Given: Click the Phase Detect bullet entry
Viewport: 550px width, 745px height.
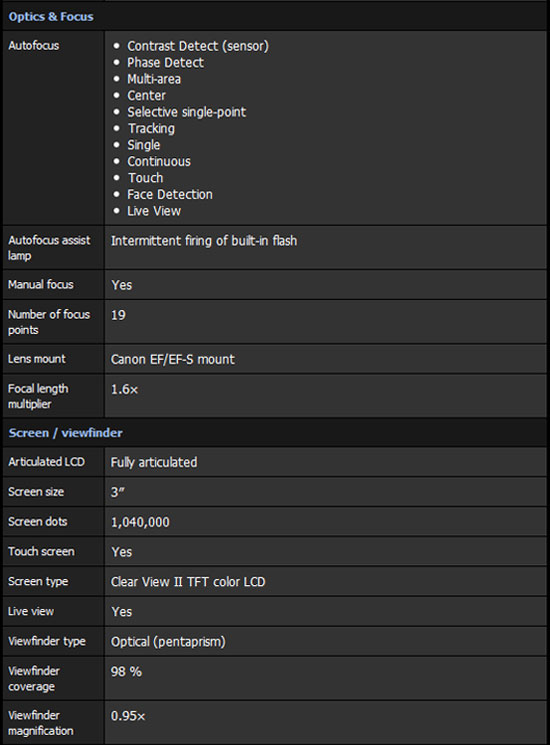Looking at the screenshot, I should pyautogui.click(x=165, y=63).
